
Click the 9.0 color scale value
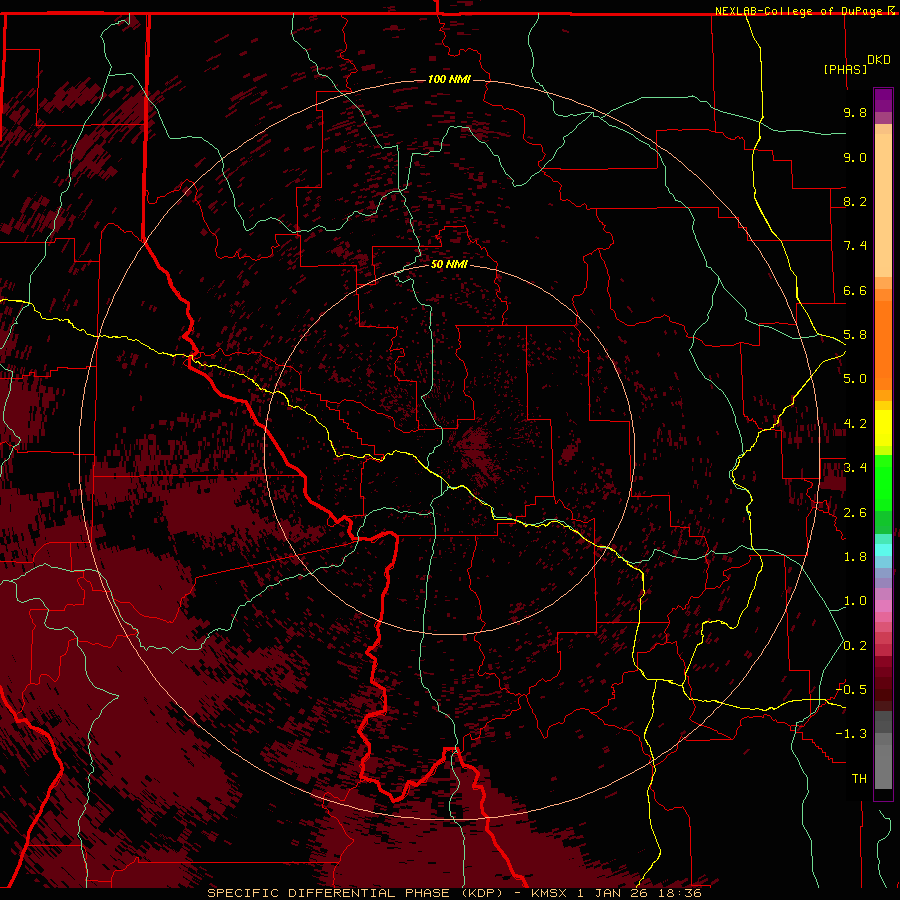855,157
